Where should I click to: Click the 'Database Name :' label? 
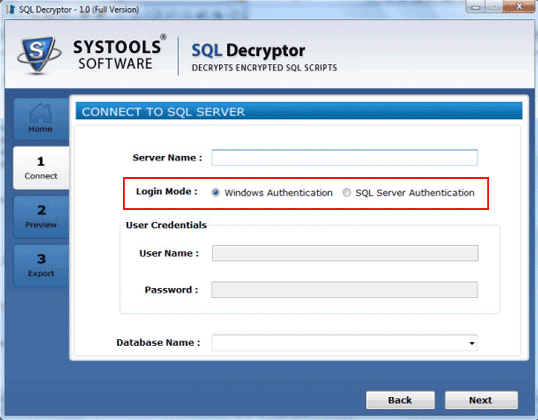(158, 342)
